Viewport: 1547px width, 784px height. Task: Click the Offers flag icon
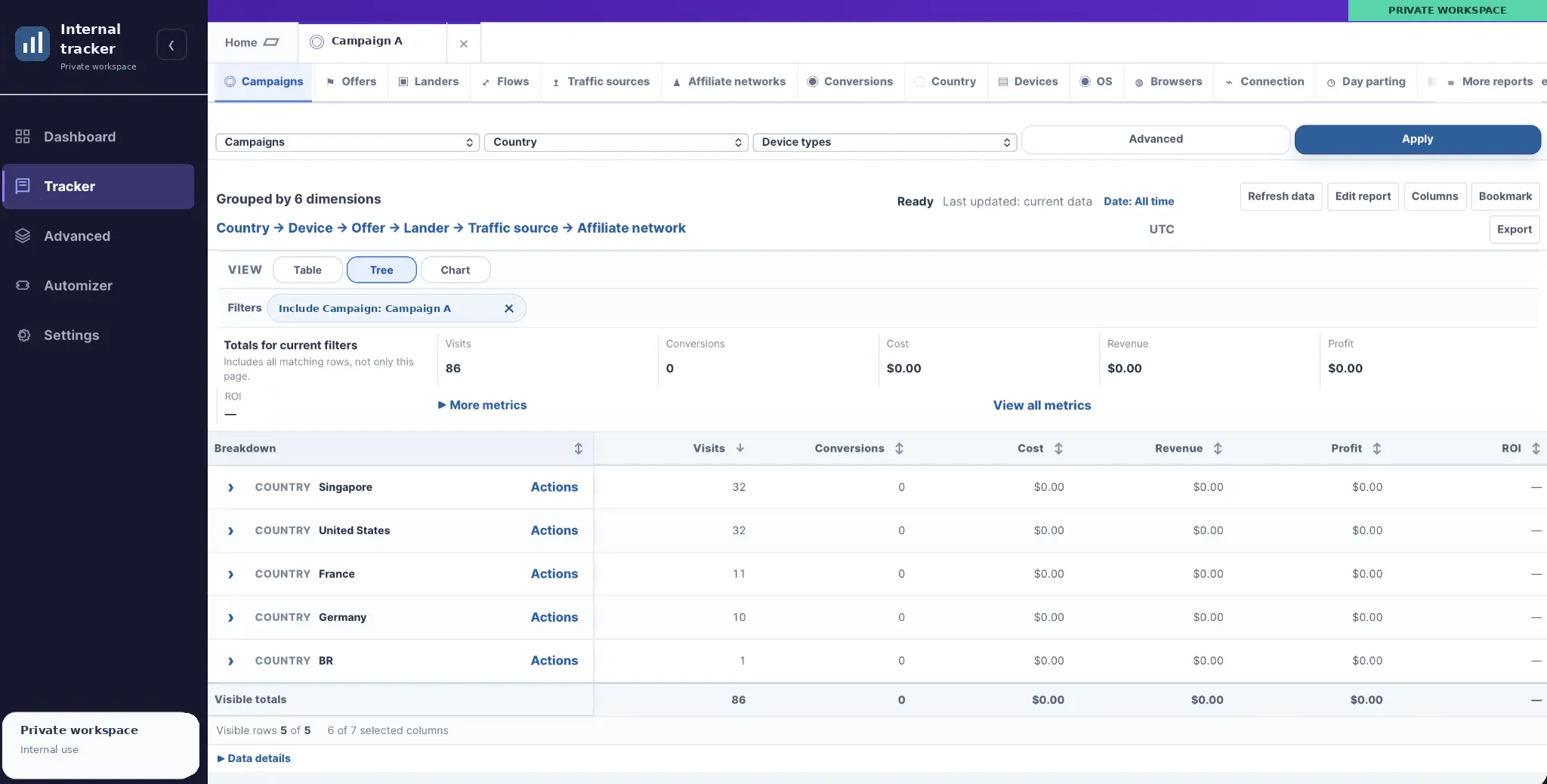[330, 82]
